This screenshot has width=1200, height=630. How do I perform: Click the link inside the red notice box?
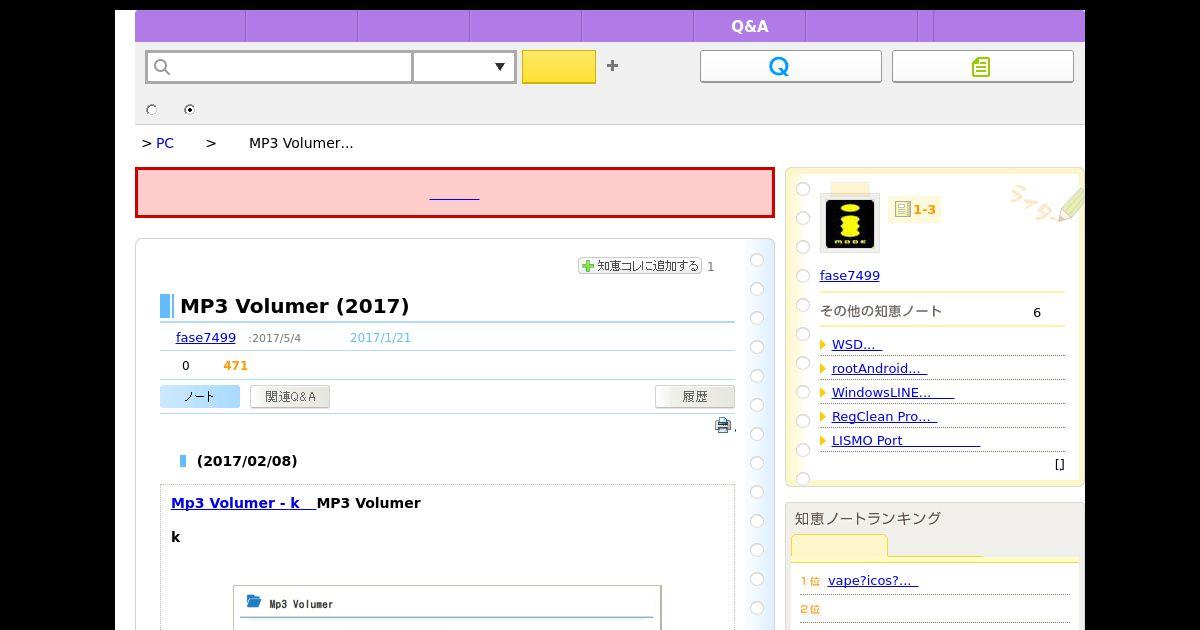click(454, 193)
